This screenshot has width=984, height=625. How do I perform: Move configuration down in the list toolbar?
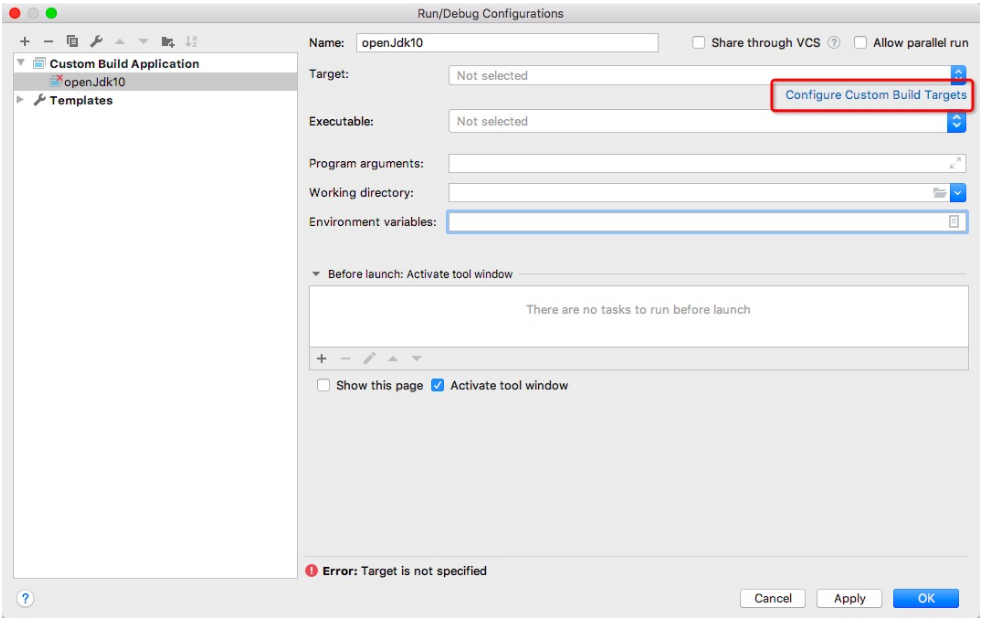(x=144, y=41)
